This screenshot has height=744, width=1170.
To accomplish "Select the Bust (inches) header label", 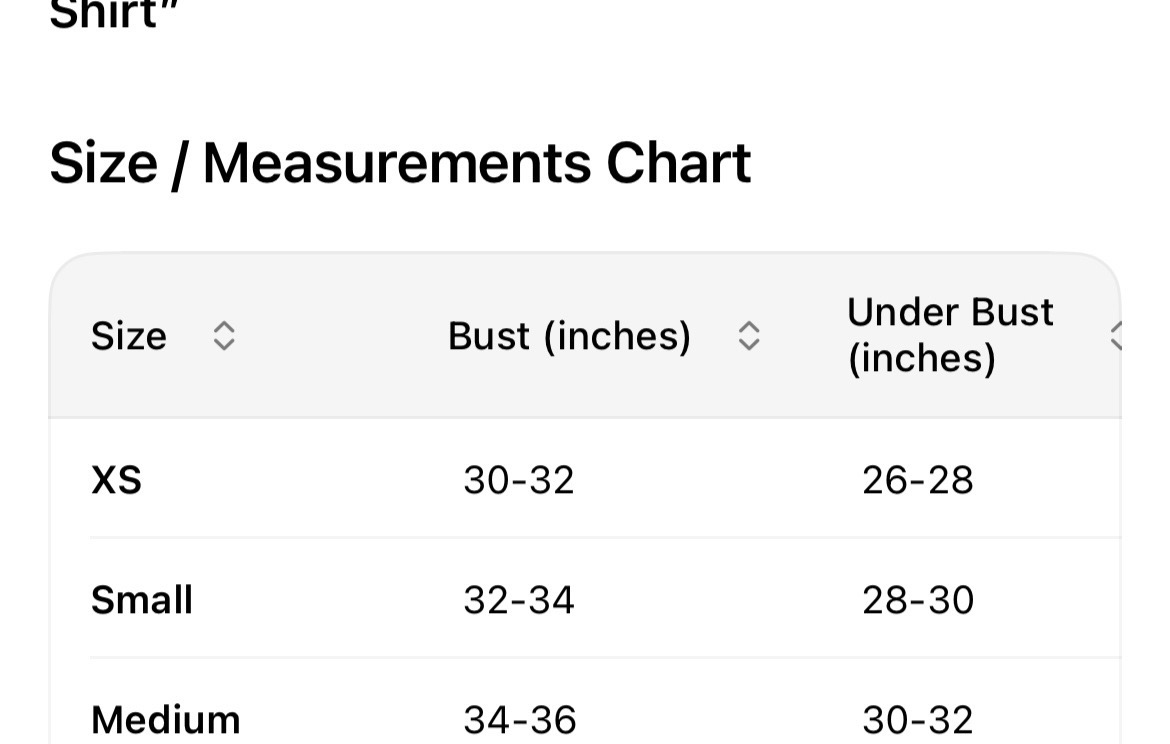I will 569,336.
